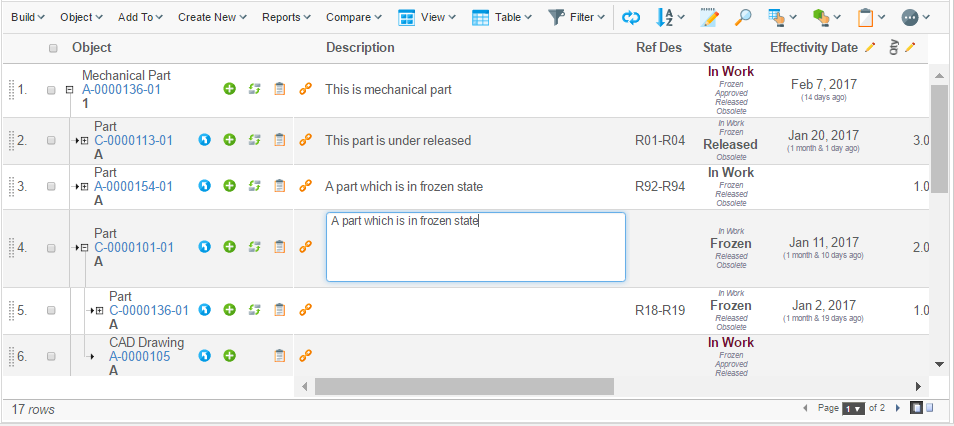This screenshot has height=426, width=954.
Task: Open the sort A-Z dropdown
Action: tap(669, 17)
